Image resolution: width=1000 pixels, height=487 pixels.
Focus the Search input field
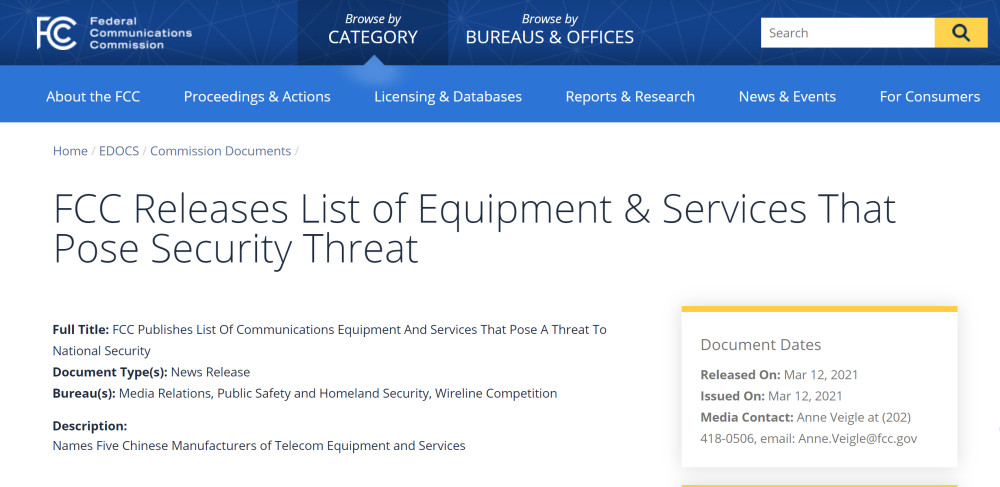click(x=848, y=33)
